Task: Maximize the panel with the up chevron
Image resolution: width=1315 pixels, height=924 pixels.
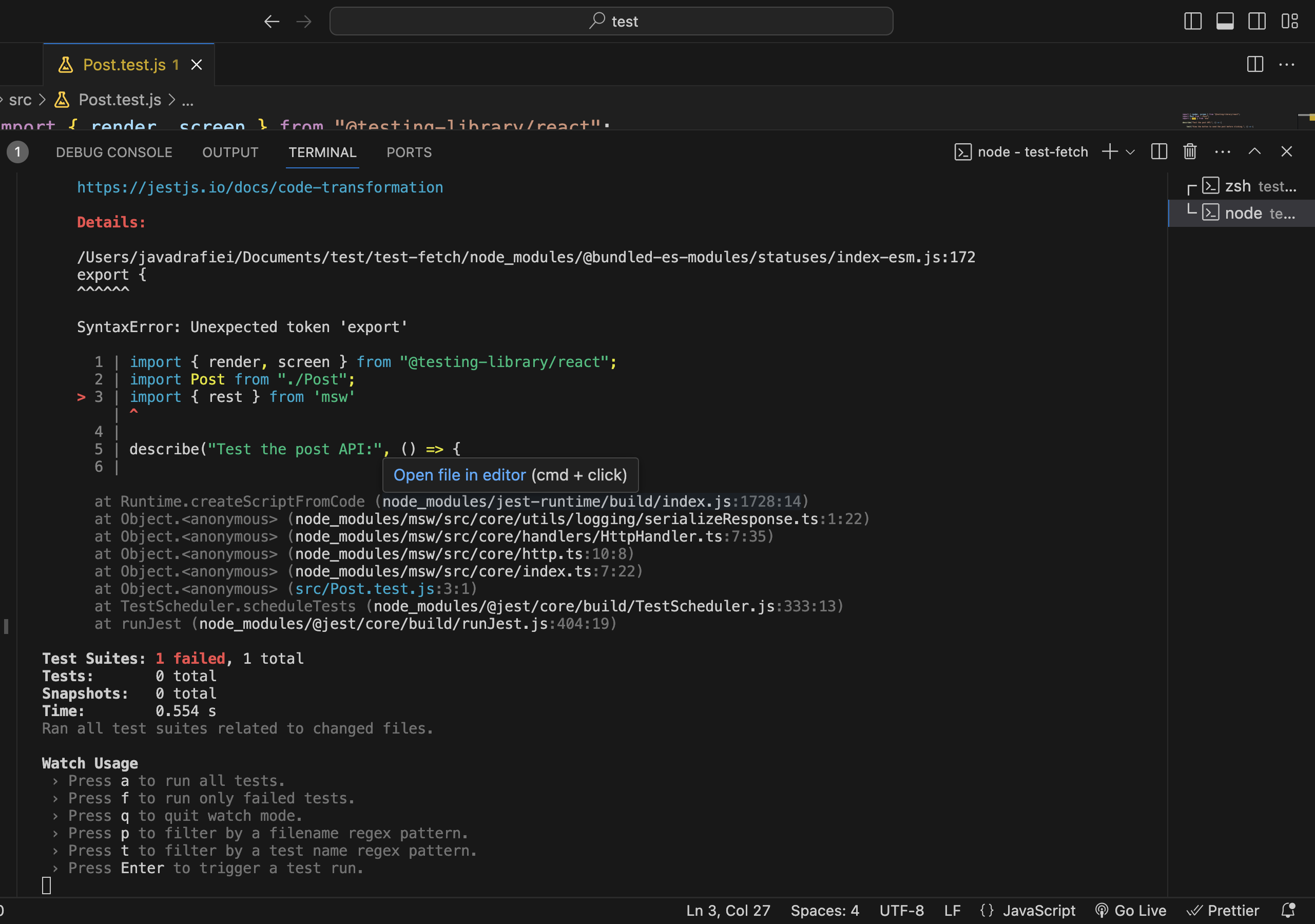Action: [x=1254, y=152]
